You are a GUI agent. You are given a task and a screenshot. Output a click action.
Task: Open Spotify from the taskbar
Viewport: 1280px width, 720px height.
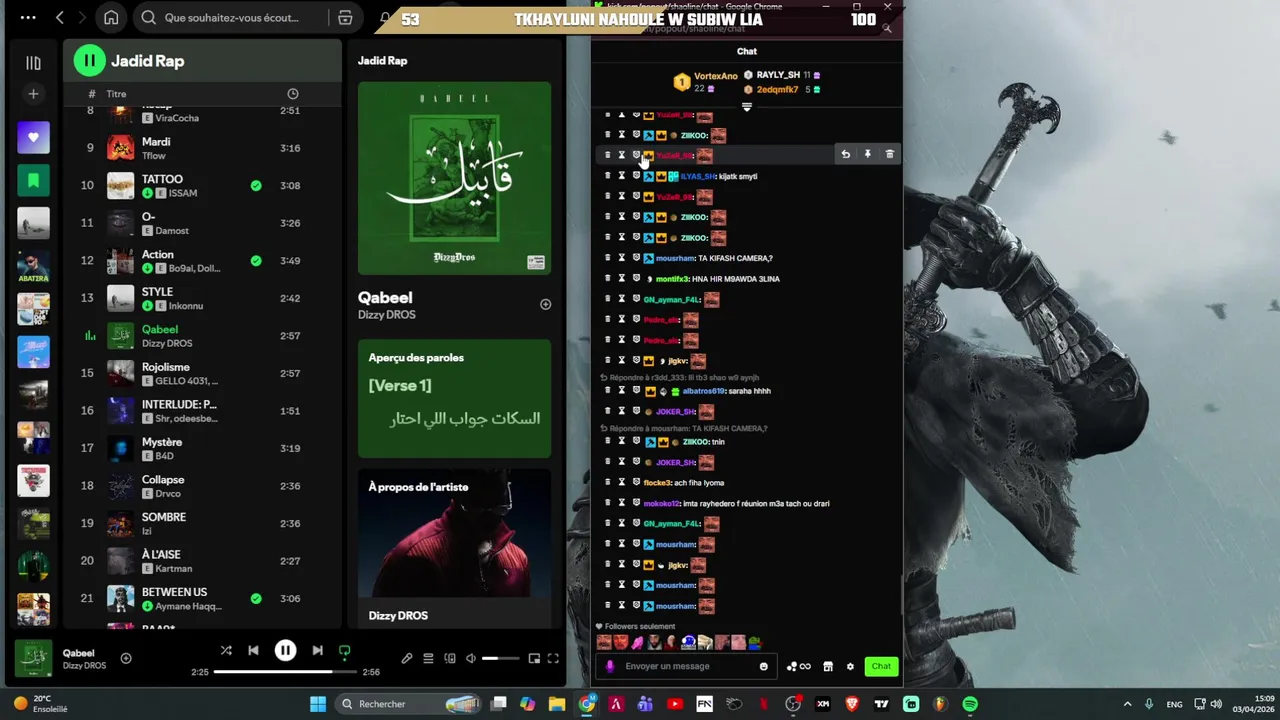click(x=970, y=704)
